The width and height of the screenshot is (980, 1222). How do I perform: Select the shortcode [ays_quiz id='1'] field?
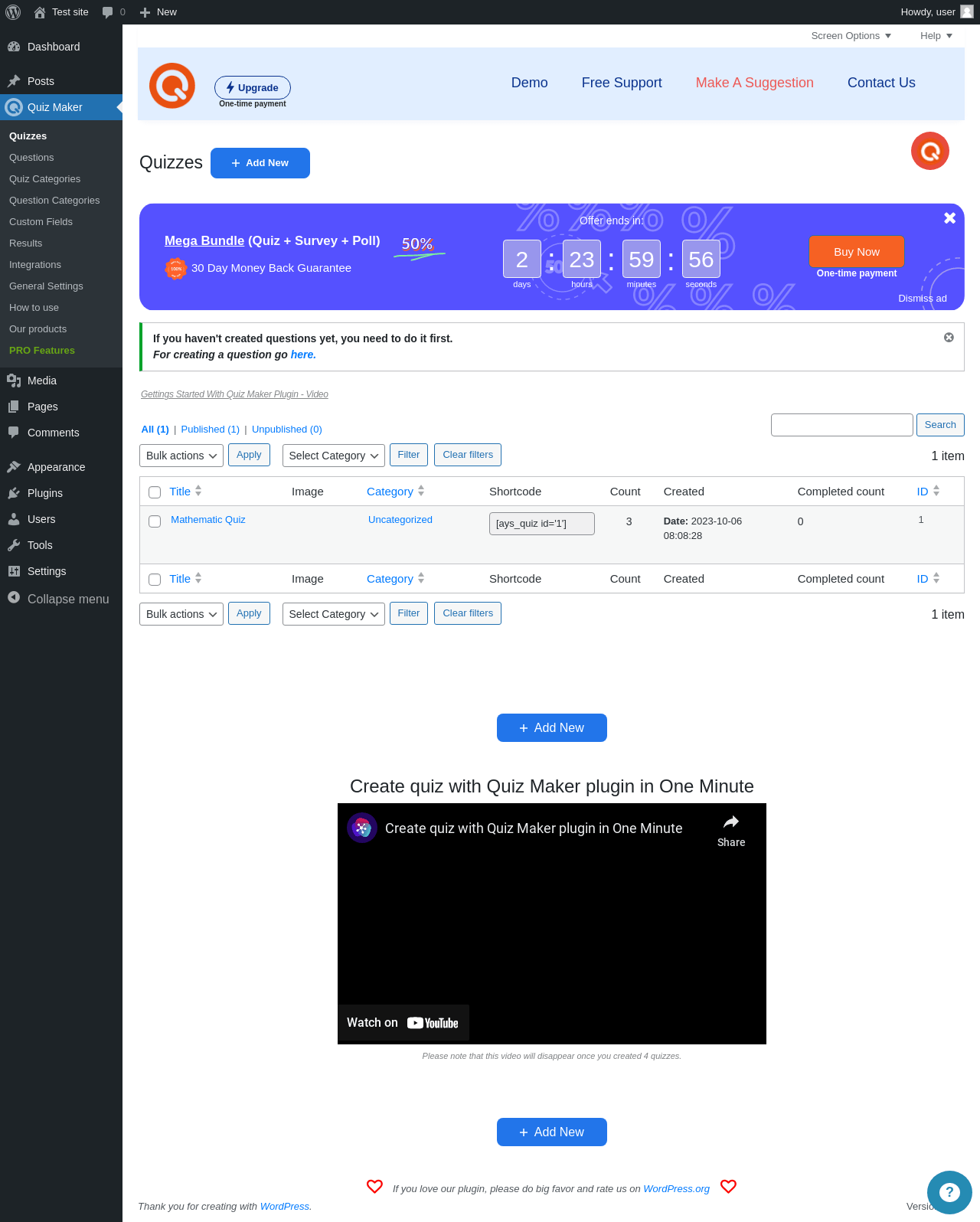[542, 524]
